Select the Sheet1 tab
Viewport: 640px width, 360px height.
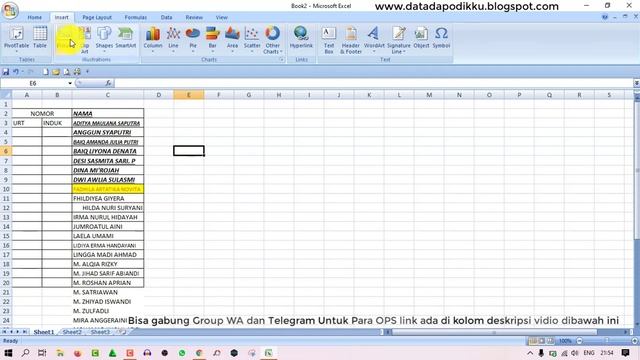tap(44, 332)
